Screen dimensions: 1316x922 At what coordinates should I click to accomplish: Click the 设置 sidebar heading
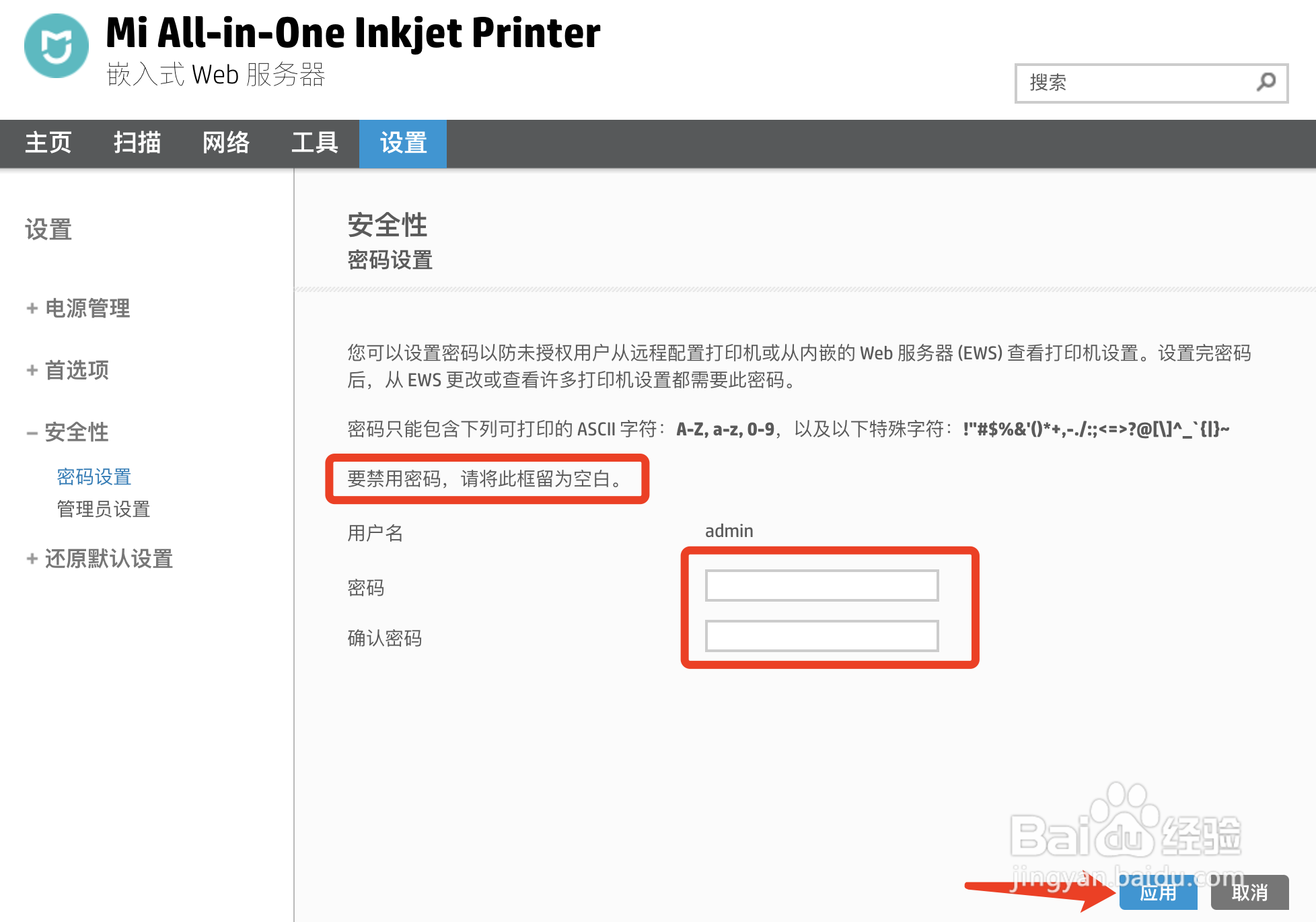pyautogui.click(x=48, y=229)
